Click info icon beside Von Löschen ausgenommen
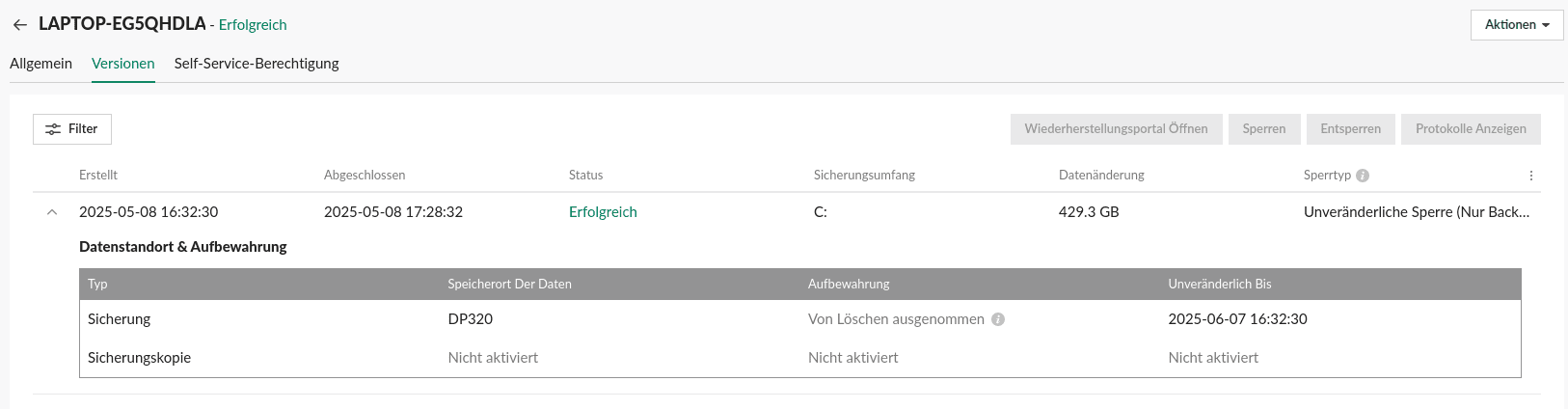Viewport: 1568px width, 409px height. [998, 319]
